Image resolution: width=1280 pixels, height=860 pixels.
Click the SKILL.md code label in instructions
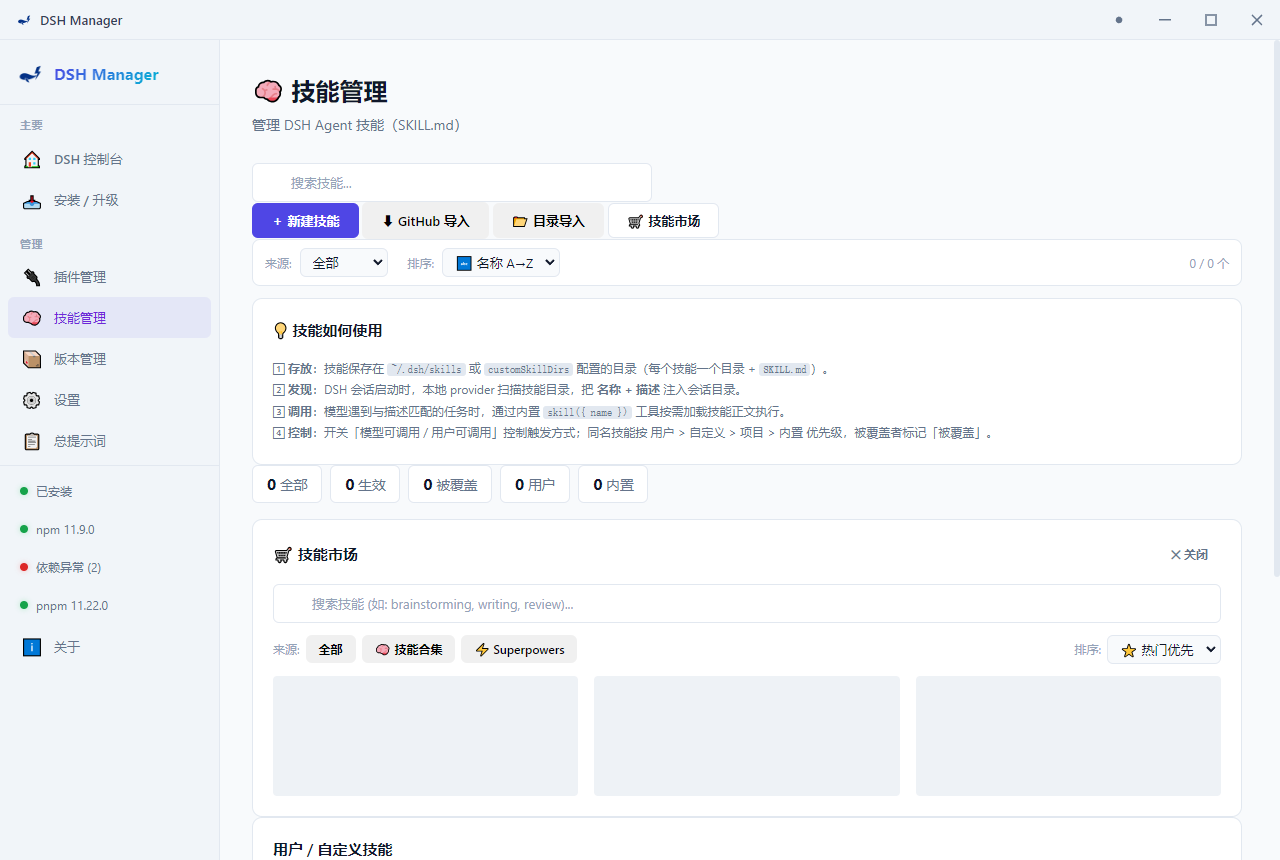coord(785,369)
